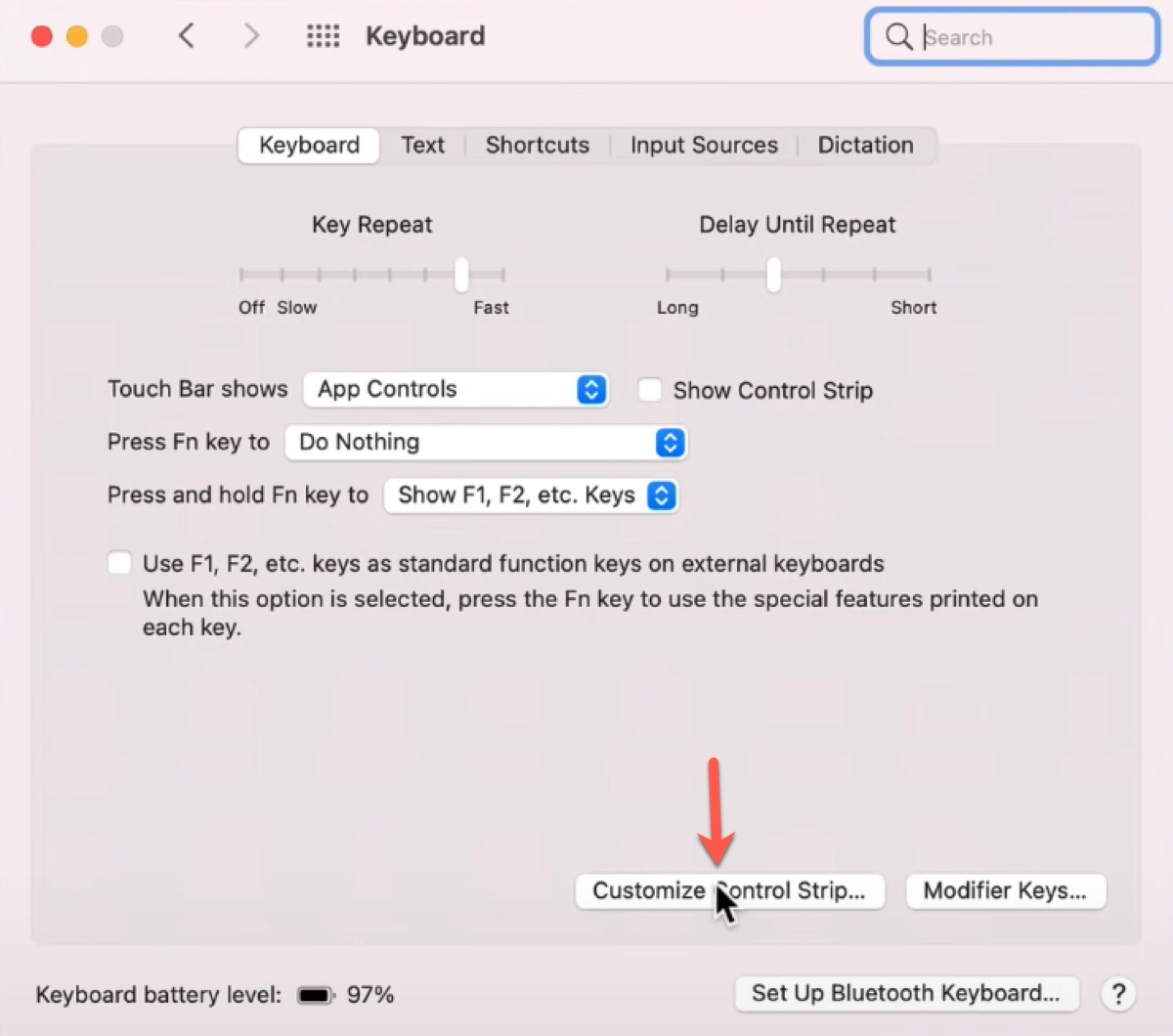The width and height of the screenshot is (1173, 1036).
Task: Click the 'Short' label under Delay slider
Action: (x=913, y=308)
